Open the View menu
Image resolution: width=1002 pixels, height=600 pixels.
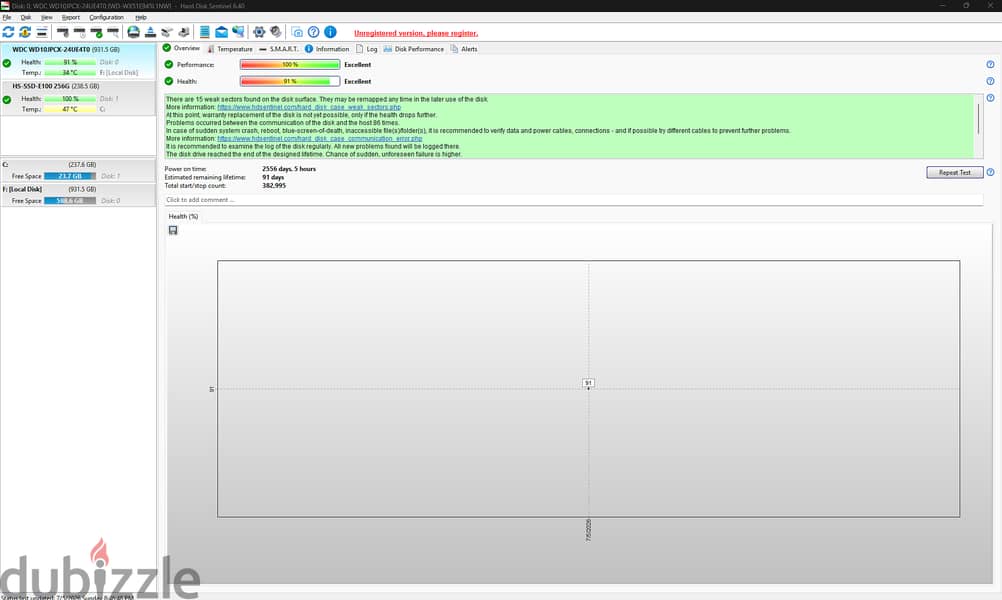(x=47, y=17)
